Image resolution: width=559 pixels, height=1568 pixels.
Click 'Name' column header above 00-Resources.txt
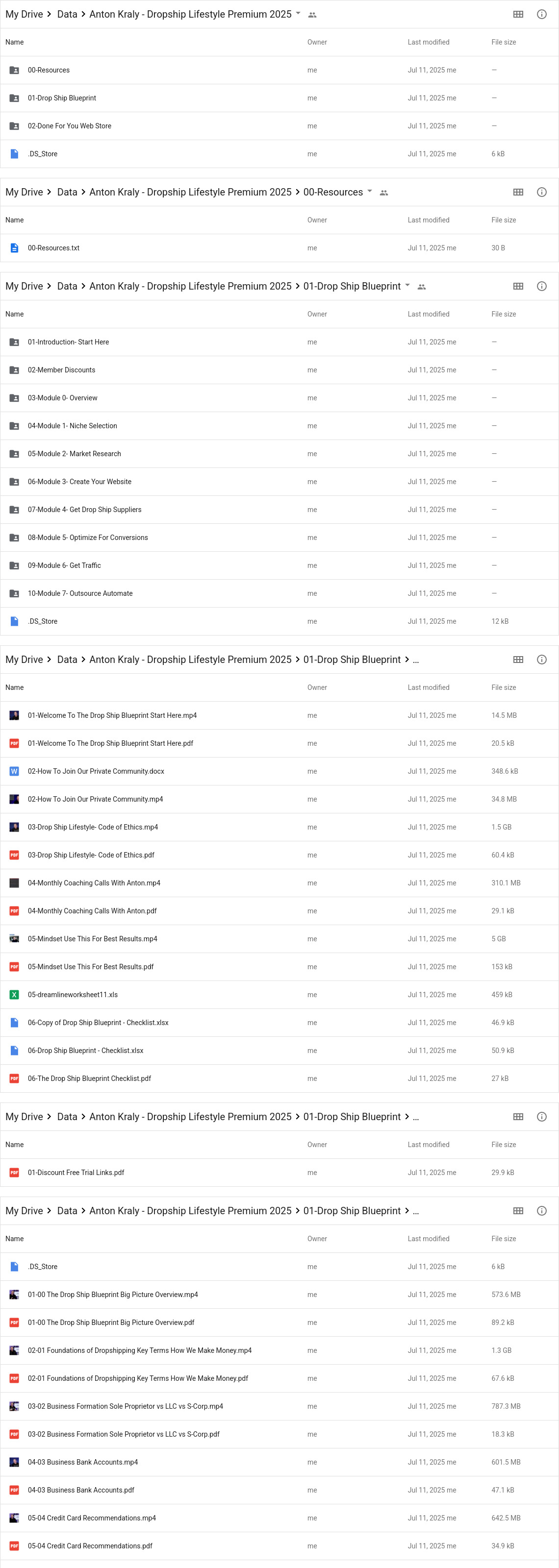(15, 220)
